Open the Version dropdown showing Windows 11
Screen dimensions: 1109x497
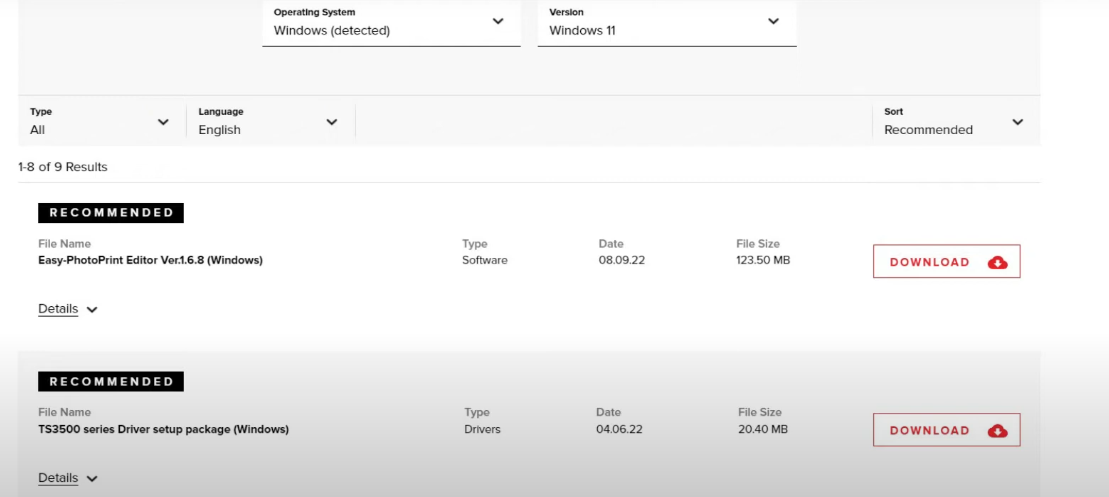(667, 23)
